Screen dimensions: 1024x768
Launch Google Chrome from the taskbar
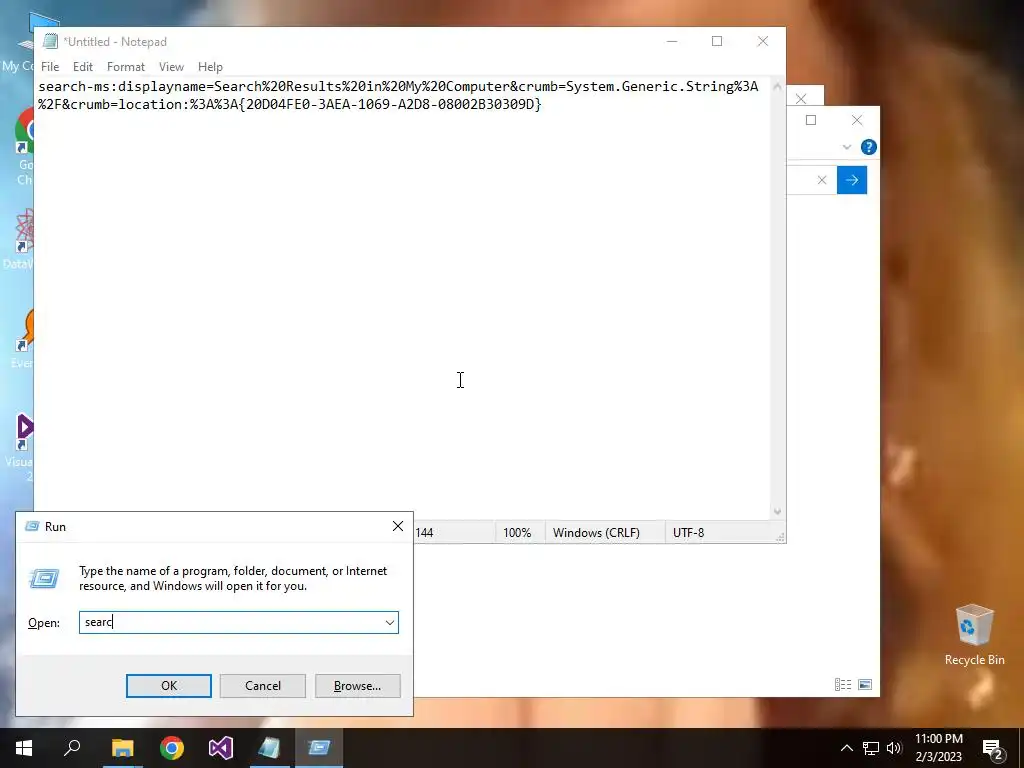coord(172,748)
